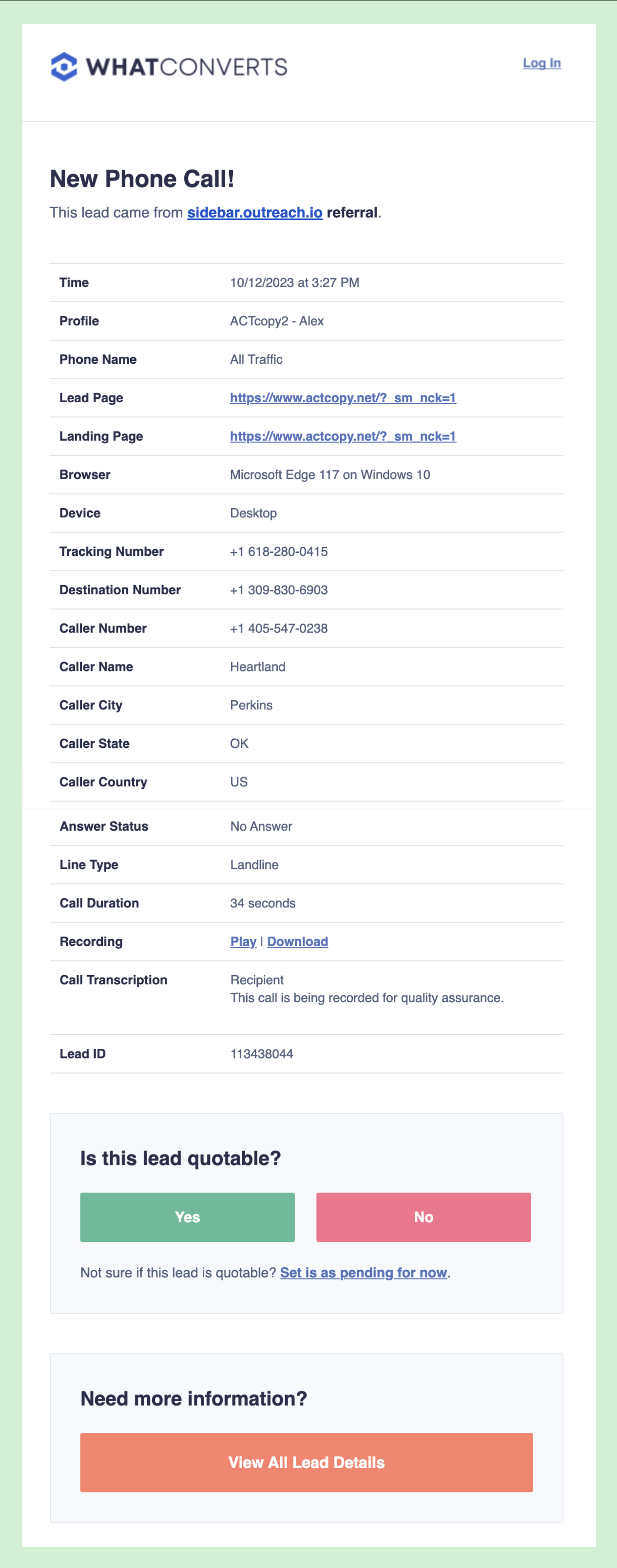617x1568 pixels.
Task: Click the New Phone Call! heading
Action: tap(142, 179)
